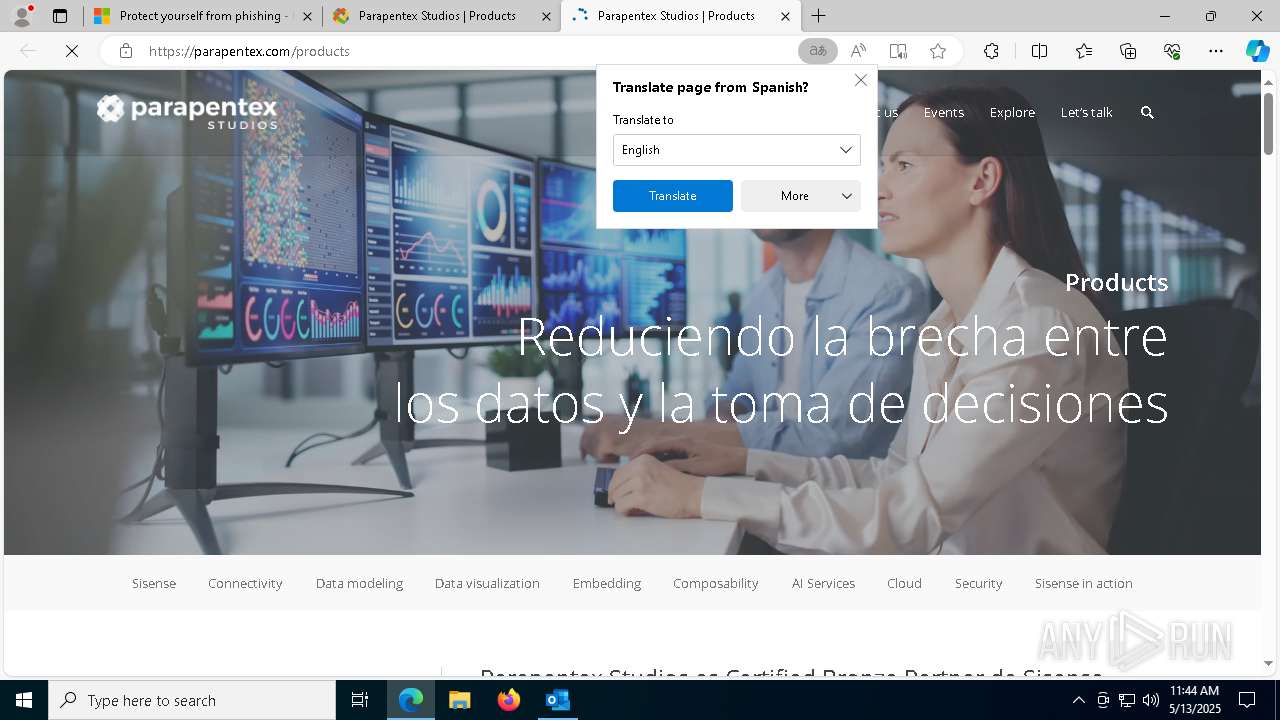This screenshot has height=720, width=1280.
Task: Close the active Parapentex tab
Action: coord(785,16)
